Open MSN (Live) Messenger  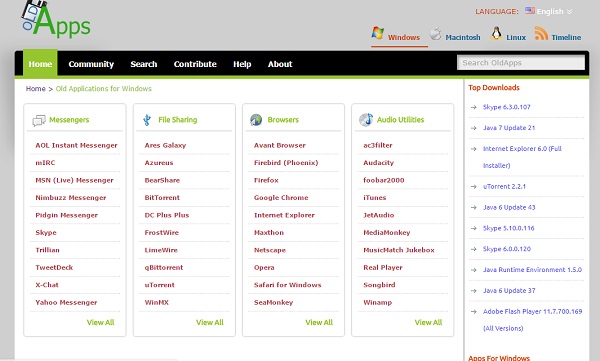(74, 180)
